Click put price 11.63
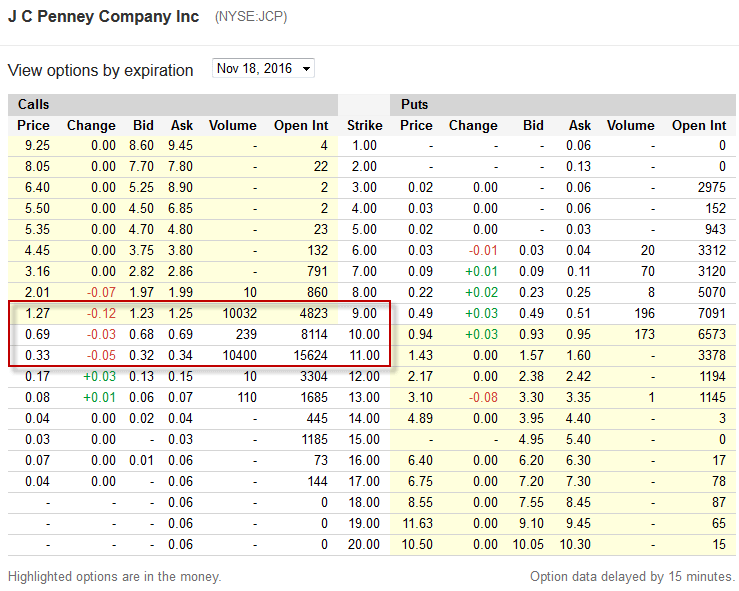Image resolution: width=739 pixels, height=591 pixels. coord(418,524)
